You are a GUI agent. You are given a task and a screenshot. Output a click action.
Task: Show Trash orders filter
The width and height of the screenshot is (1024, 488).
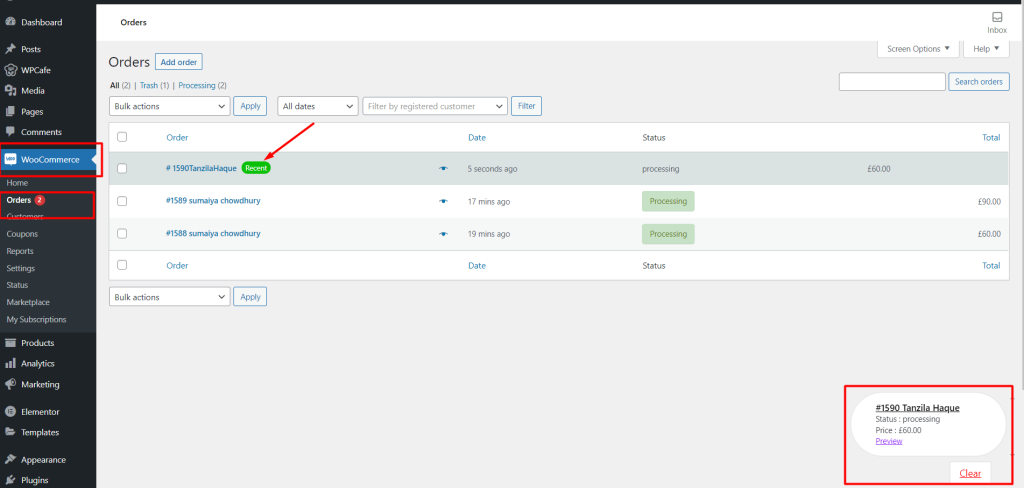[x=149, y=85]
